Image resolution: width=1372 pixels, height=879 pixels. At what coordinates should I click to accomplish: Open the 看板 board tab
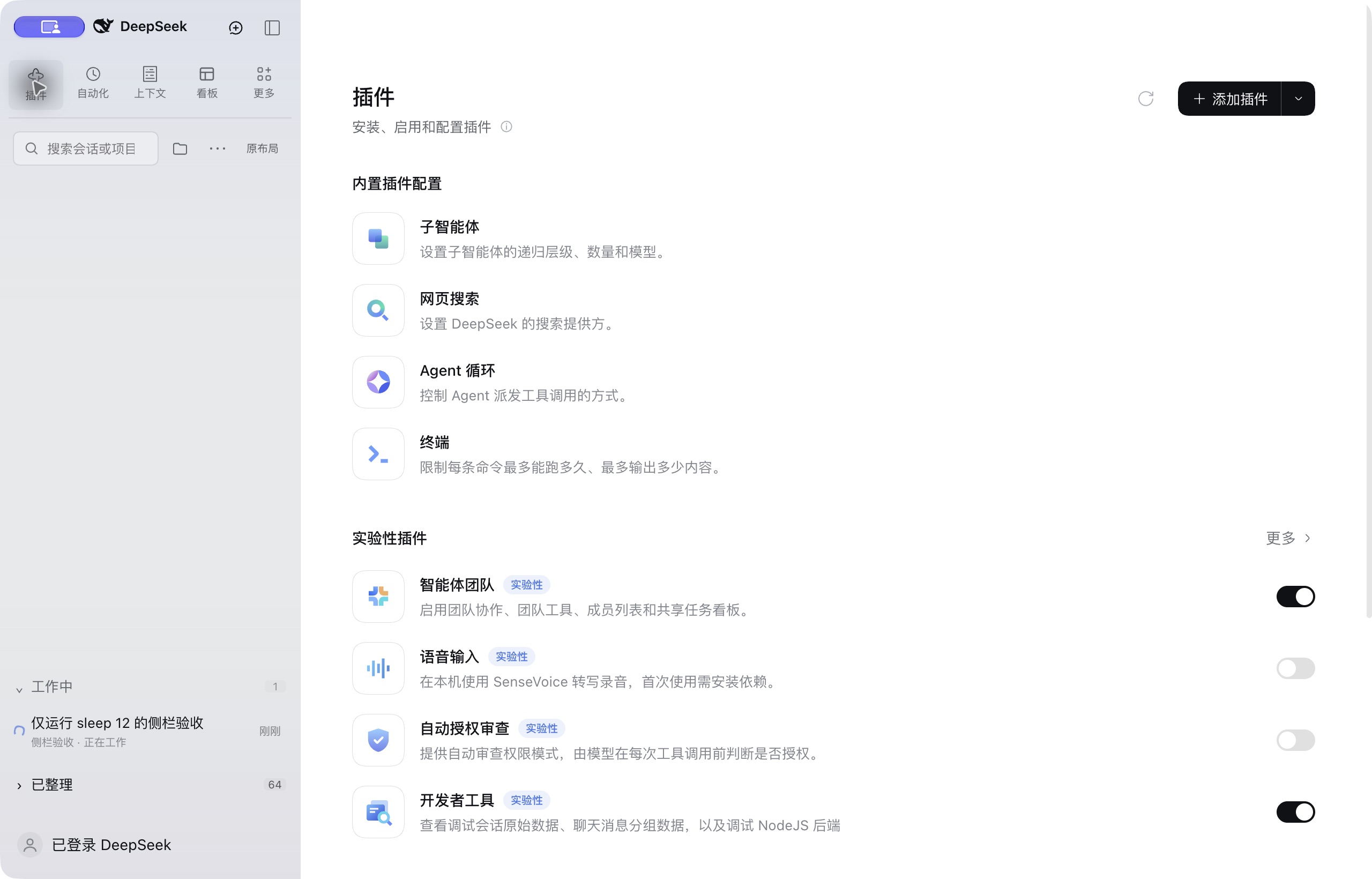point(206,83)
